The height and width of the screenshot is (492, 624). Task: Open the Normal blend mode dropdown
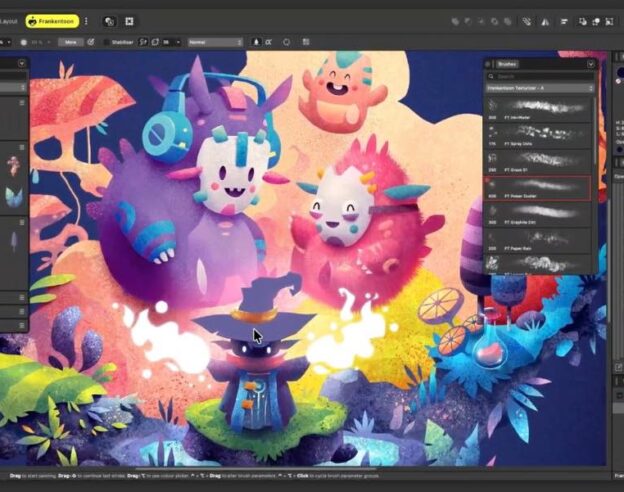[x=215, y=42]
